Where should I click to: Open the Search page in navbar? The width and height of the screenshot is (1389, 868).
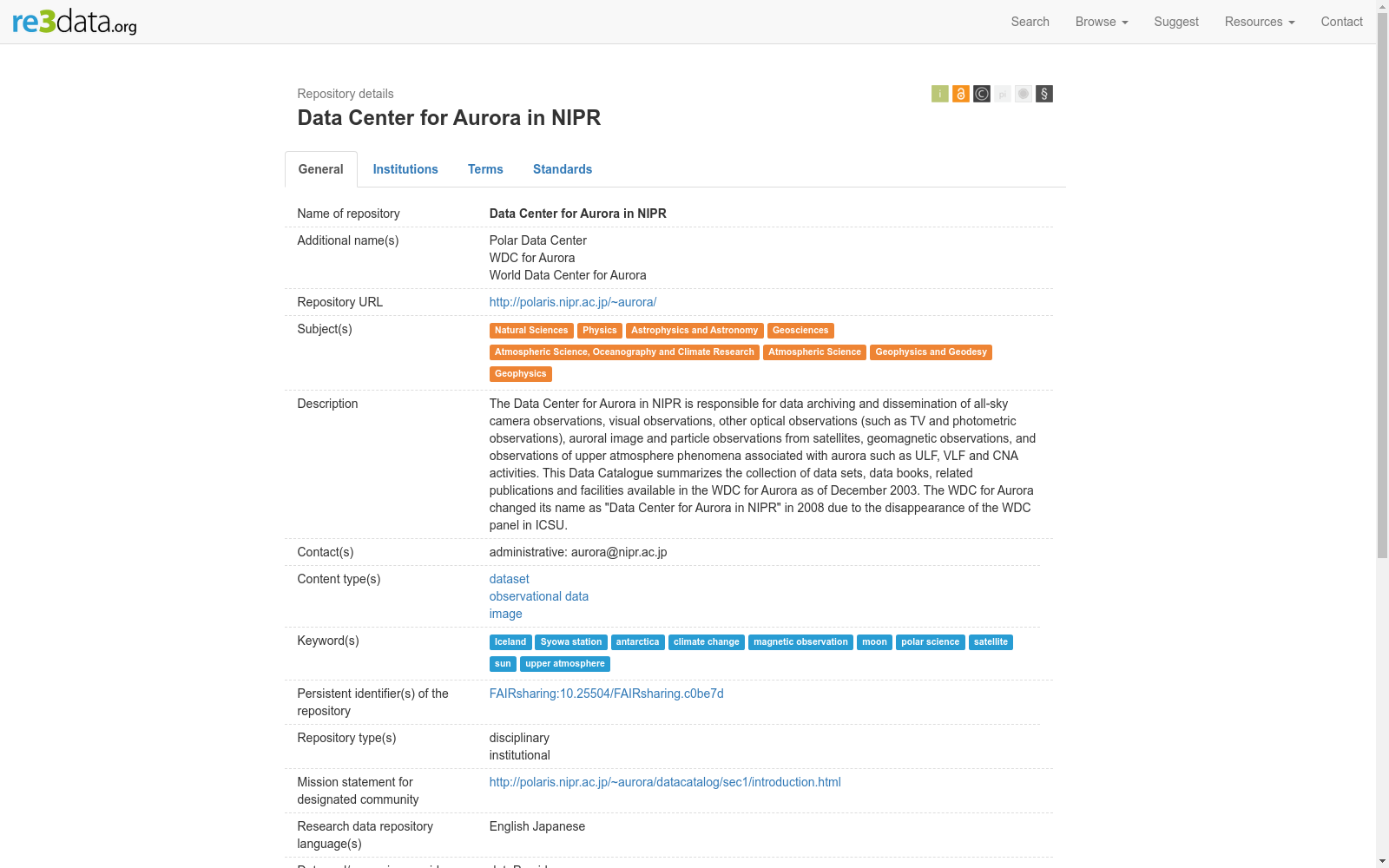point(1030,22)
